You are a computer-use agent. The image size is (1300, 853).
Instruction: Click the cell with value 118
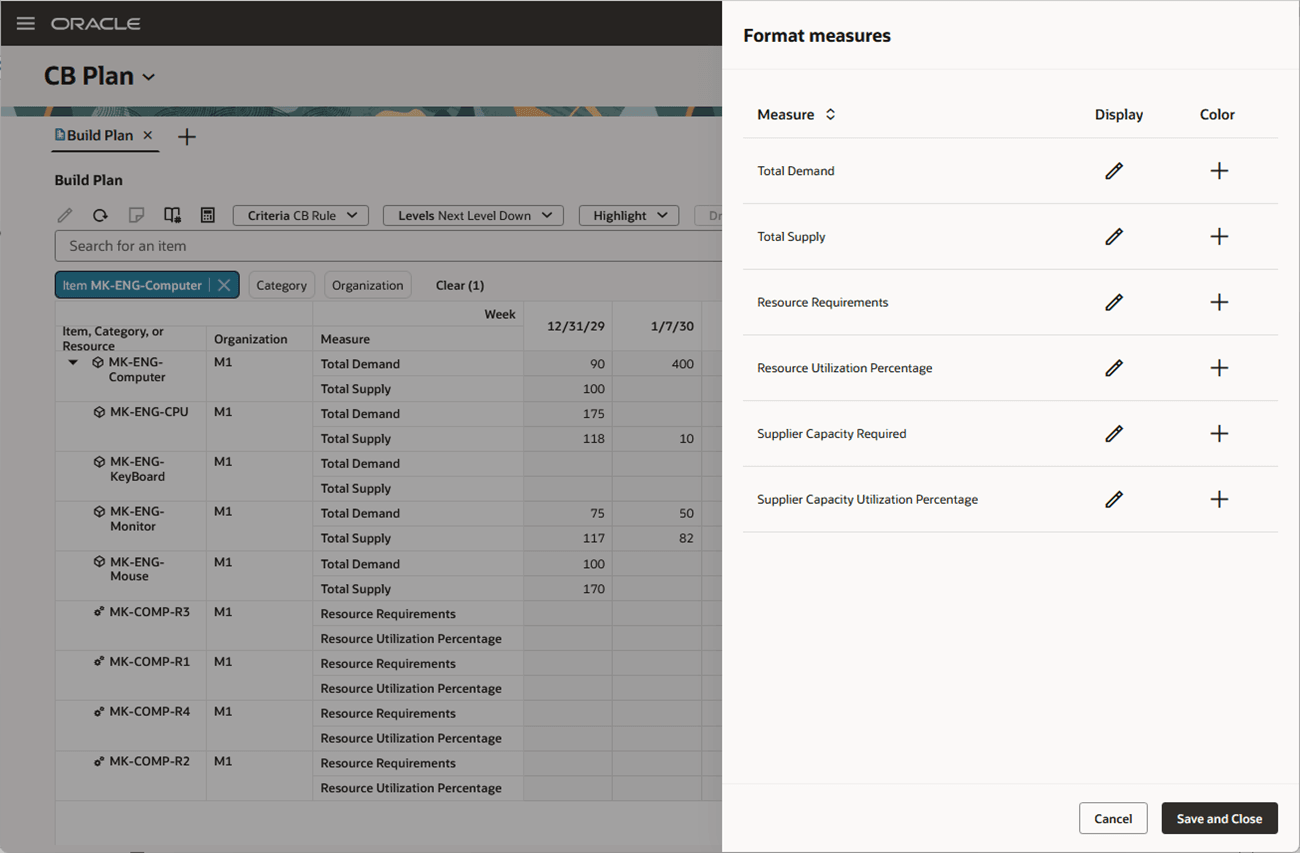pos(568,439)
